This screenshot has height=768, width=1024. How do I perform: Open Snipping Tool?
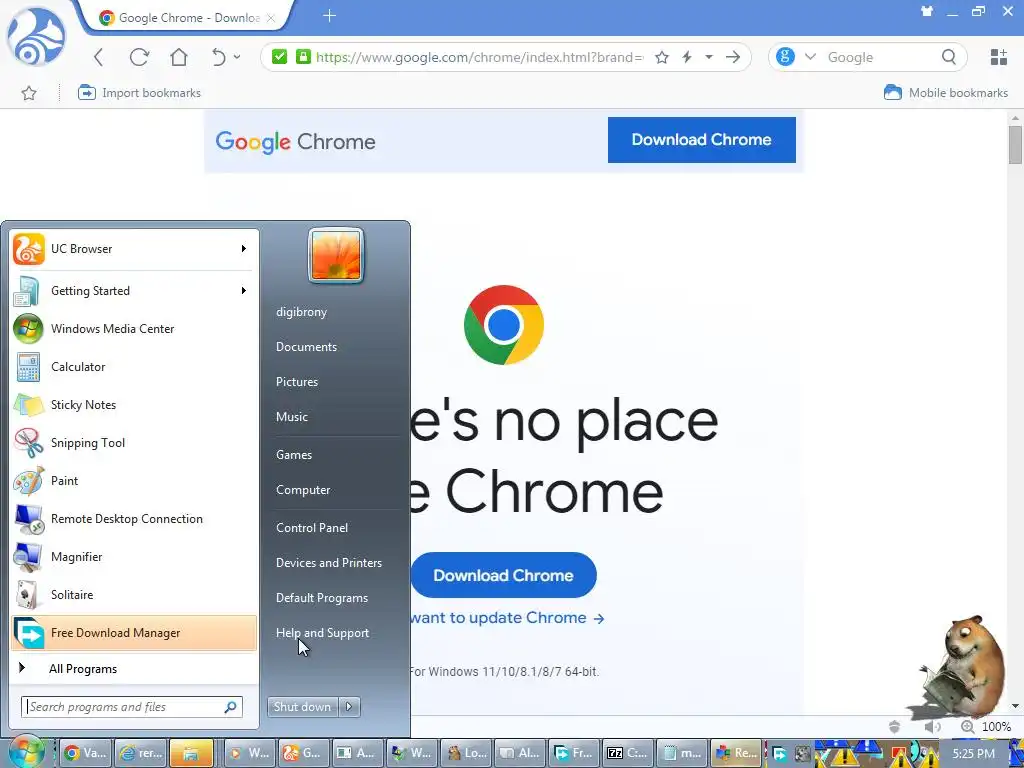(x=134, y=443)
